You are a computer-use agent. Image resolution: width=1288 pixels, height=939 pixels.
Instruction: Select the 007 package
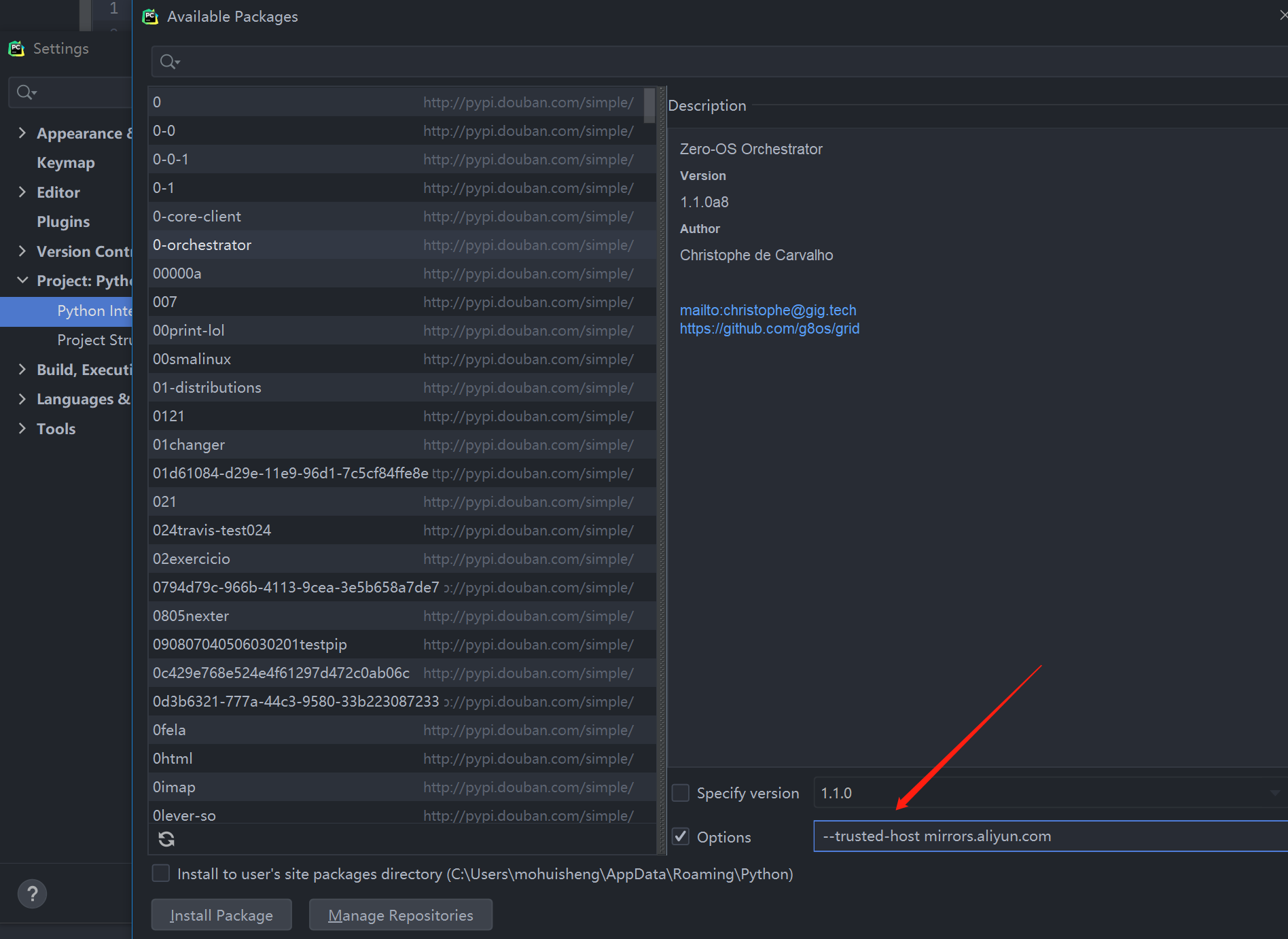click(402, 302)
